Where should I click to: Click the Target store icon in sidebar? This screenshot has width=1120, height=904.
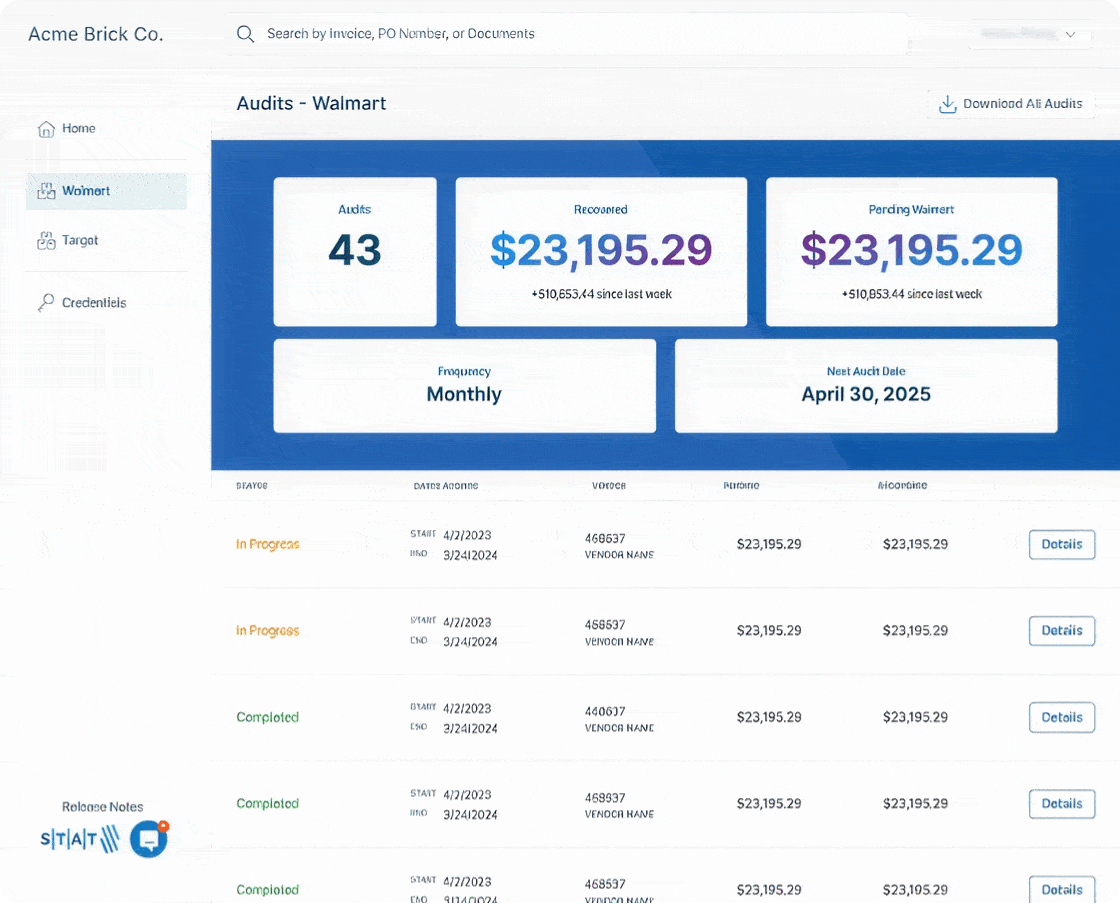click(46, 241)
